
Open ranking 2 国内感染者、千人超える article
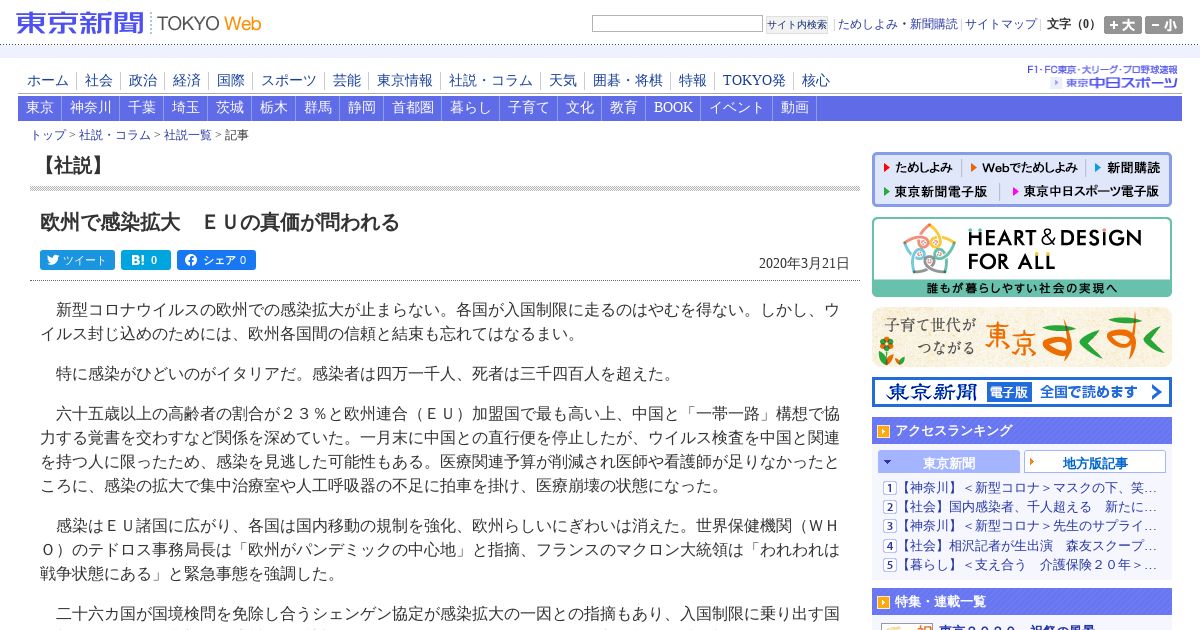pos(1029,507)
